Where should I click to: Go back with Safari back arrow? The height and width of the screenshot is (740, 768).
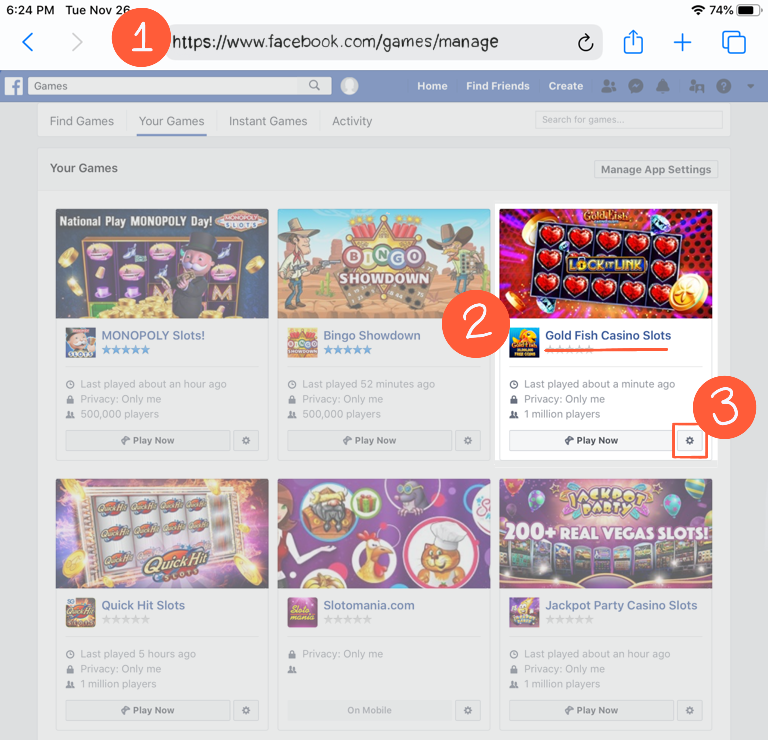click(28, 42)
